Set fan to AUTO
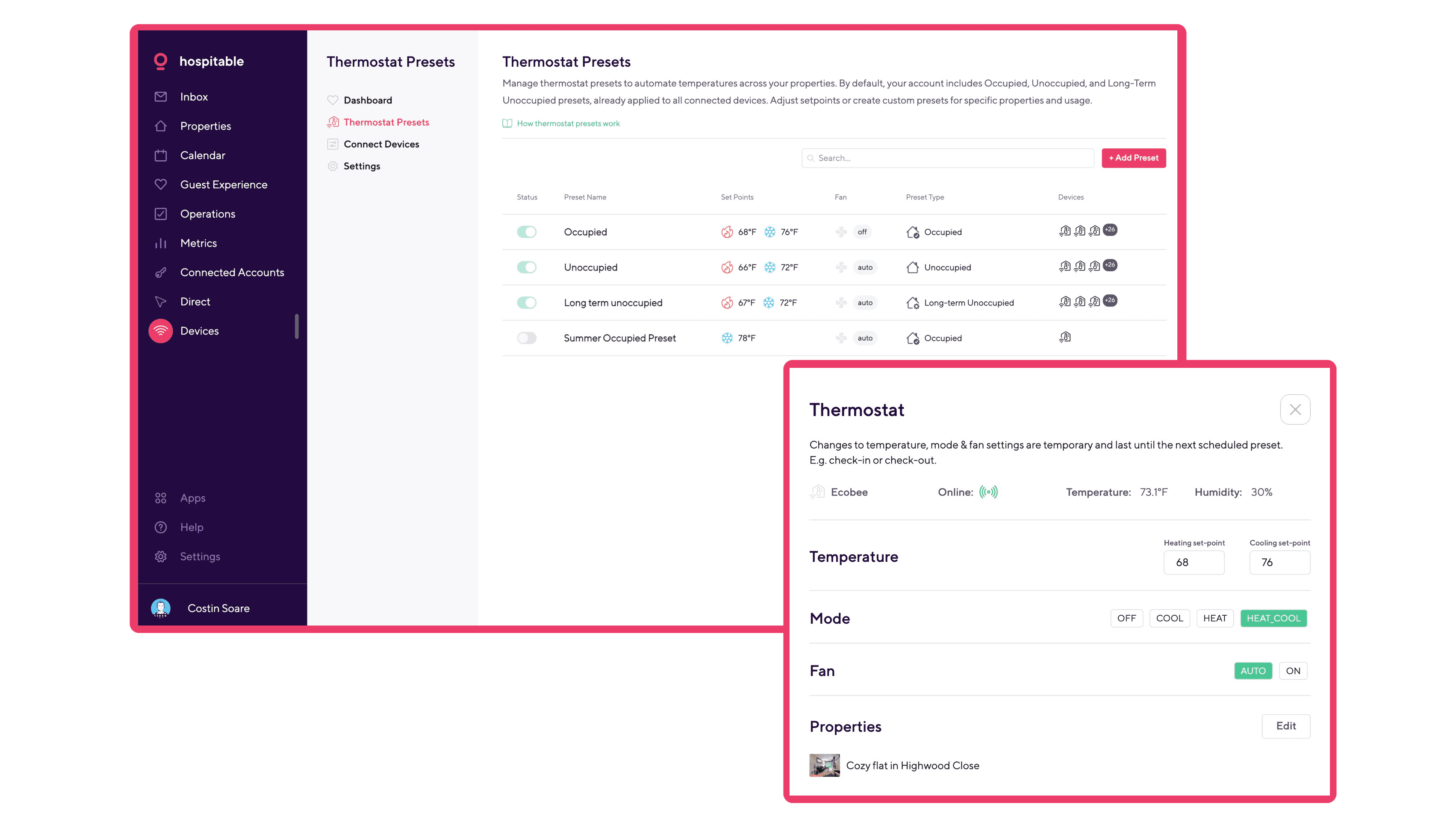Screen dimensions: 1456x834 pos(1253,671)
